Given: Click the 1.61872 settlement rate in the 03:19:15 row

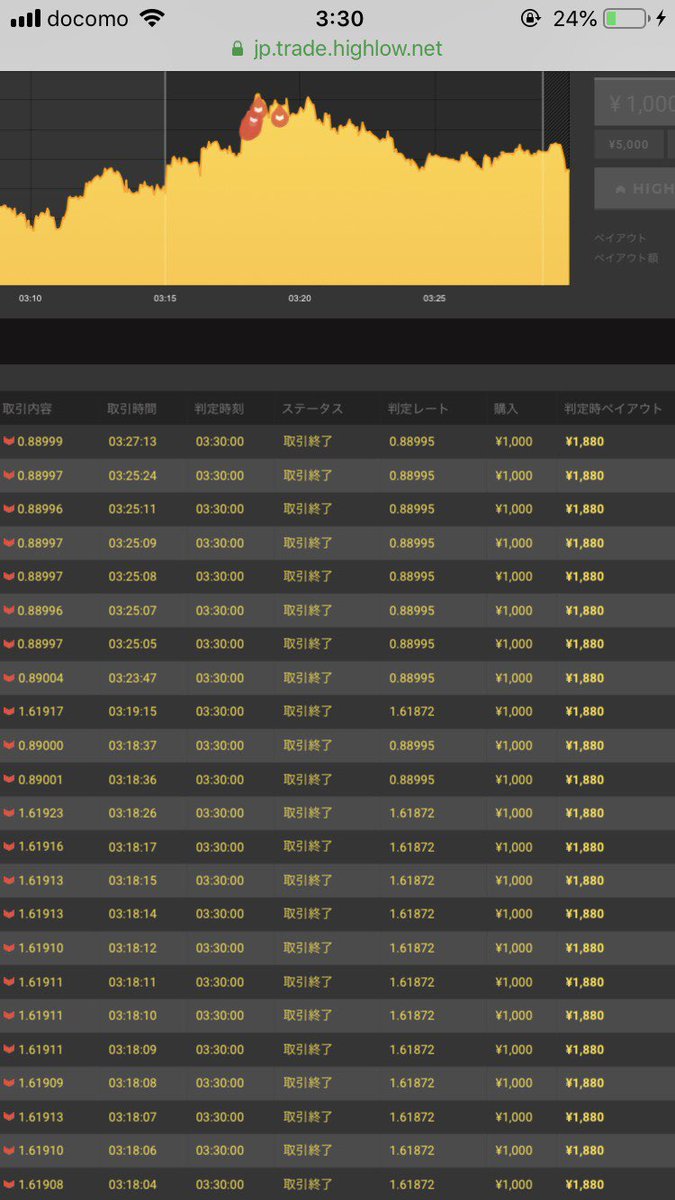Looking at the screenshot, I should [412, 711].
